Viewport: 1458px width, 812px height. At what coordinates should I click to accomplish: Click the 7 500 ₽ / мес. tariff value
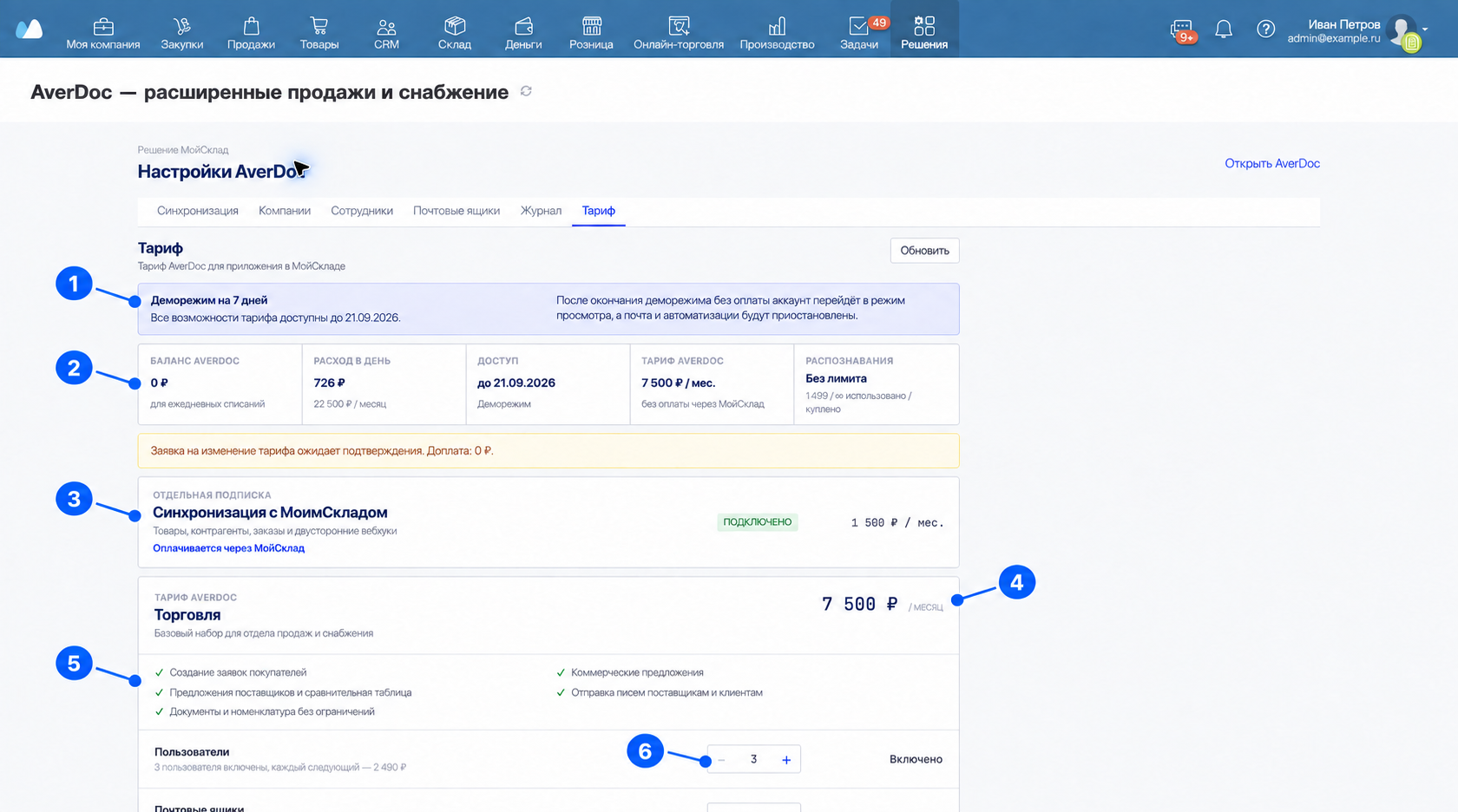[679, 383]
